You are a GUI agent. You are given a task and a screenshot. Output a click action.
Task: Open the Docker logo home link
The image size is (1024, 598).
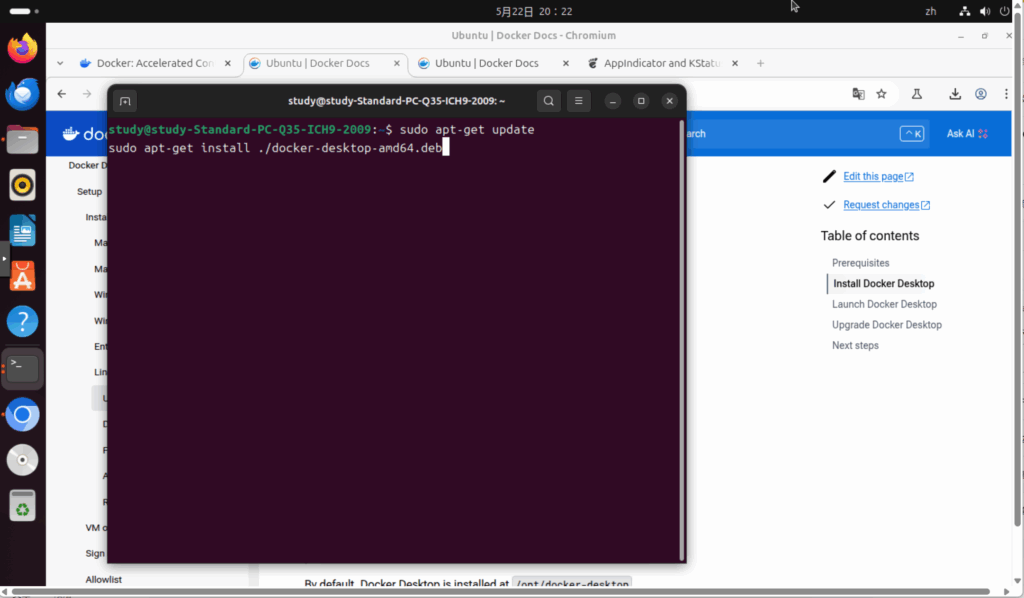[x=84, y=134]
